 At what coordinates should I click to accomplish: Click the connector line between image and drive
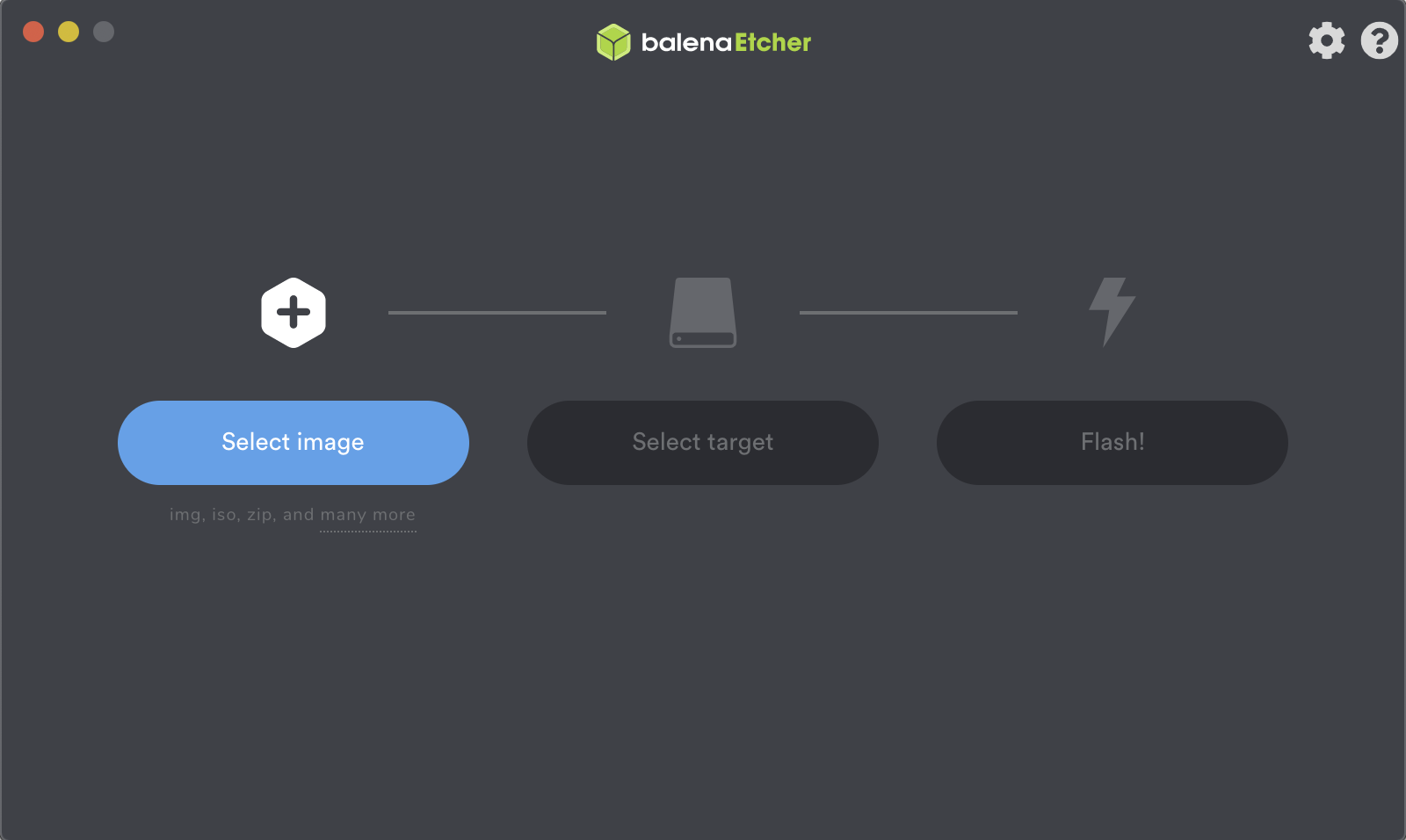497,313
